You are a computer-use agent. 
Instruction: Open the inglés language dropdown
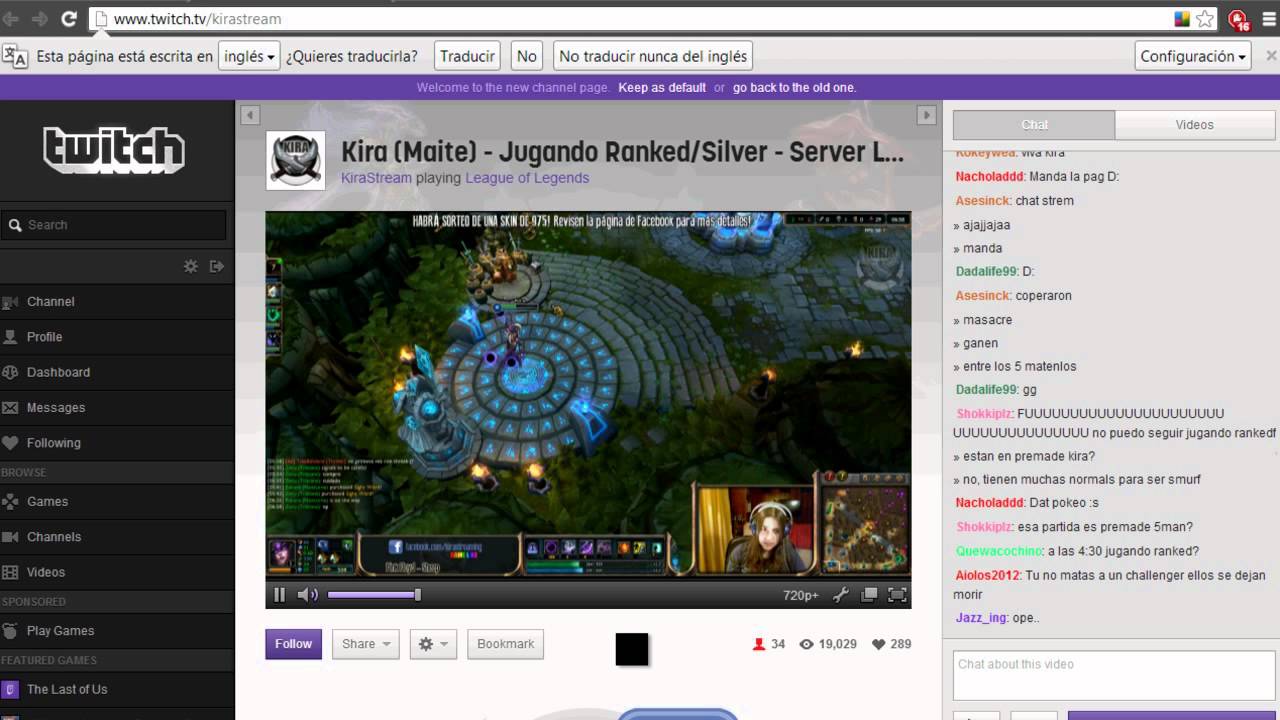coord(249,56)
